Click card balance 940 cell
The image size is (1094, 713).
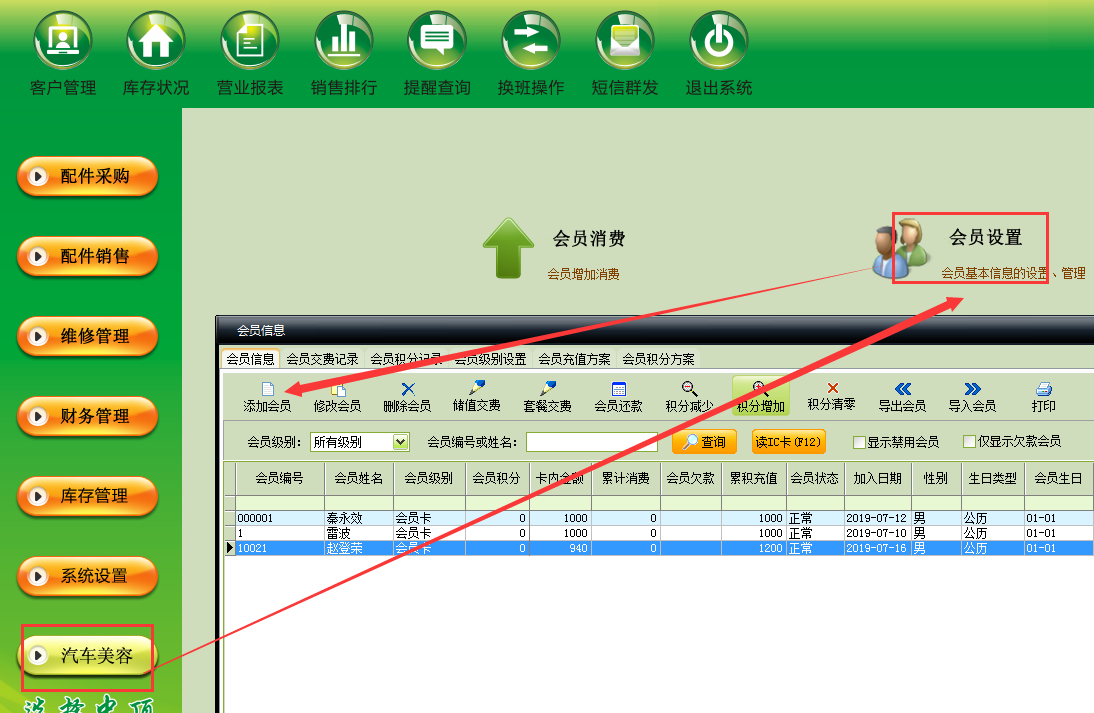coord(560,548)
